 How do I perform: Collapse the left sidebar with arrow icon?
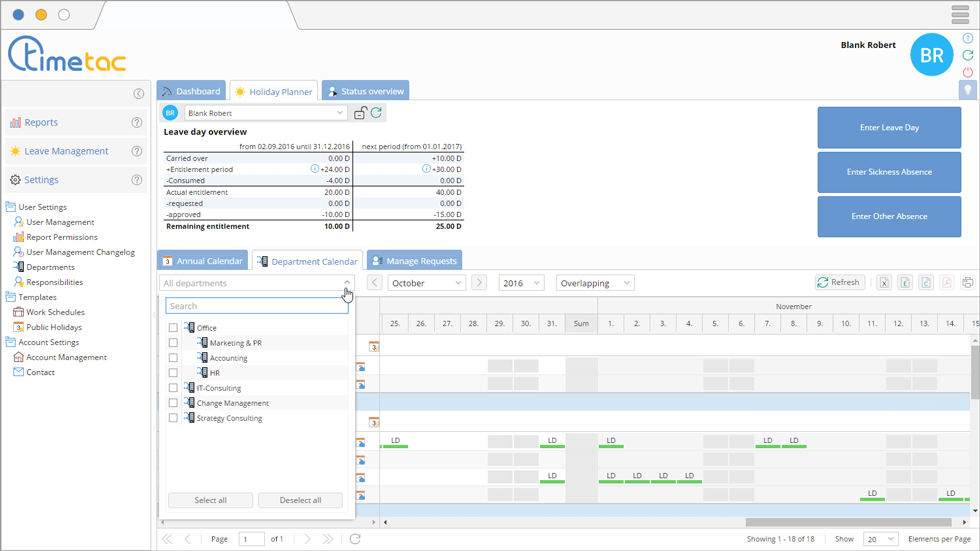[139, 94]
